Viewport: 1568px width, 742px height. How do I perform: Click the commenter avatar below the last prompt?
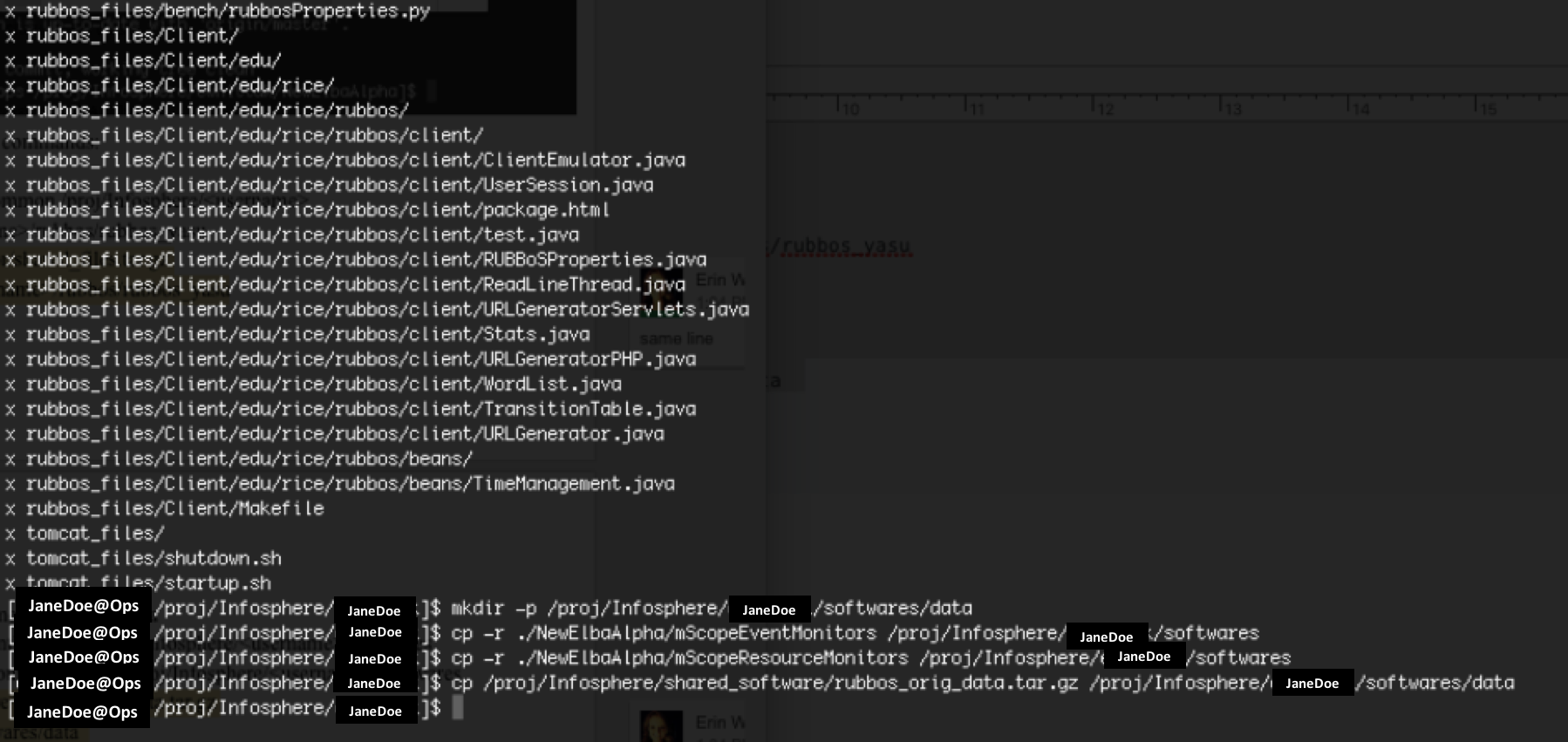coord(661,727)
